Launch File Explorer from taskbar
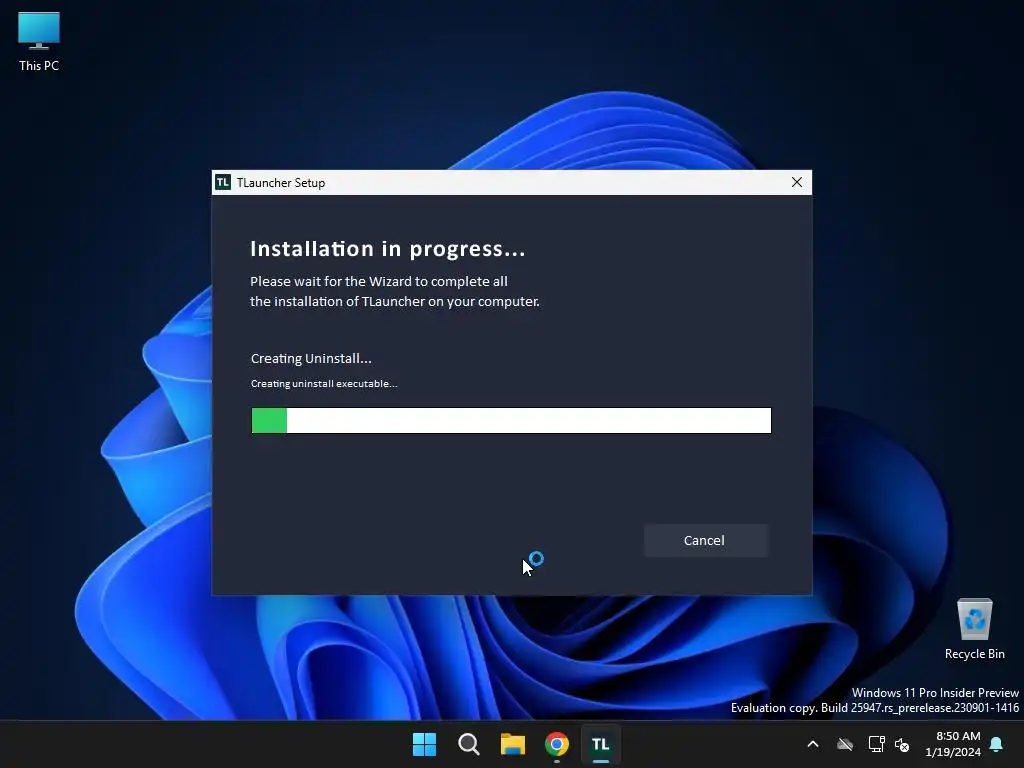1024x768 pixels. click(x=513, y=744)
